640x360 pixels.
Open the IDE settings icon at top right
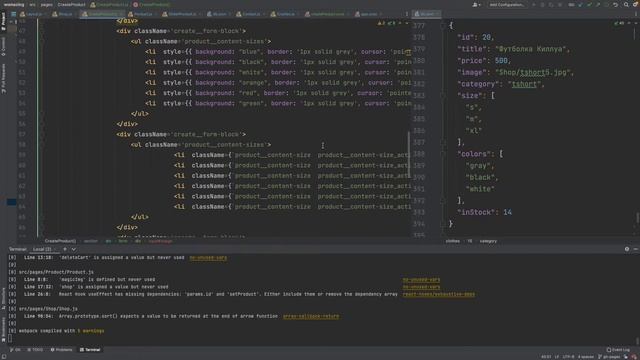[x=636, y=5]
